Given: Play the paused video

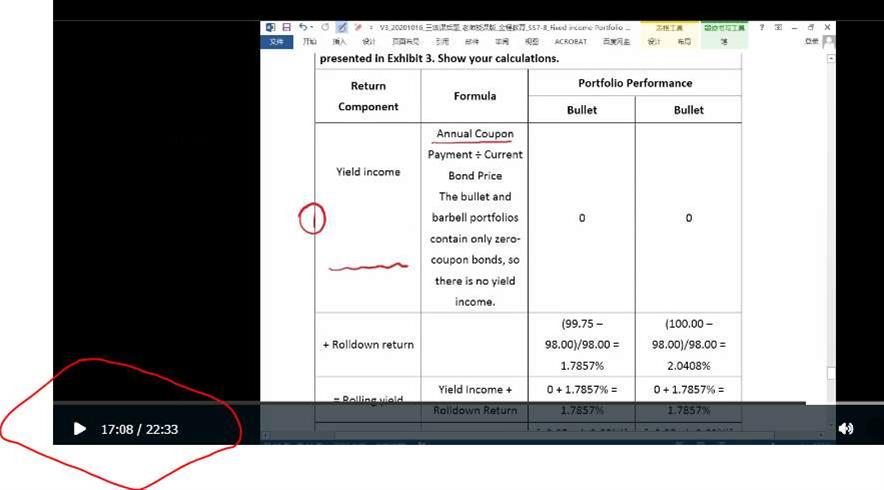Looking at the screenshot, I should click(79, 429).
